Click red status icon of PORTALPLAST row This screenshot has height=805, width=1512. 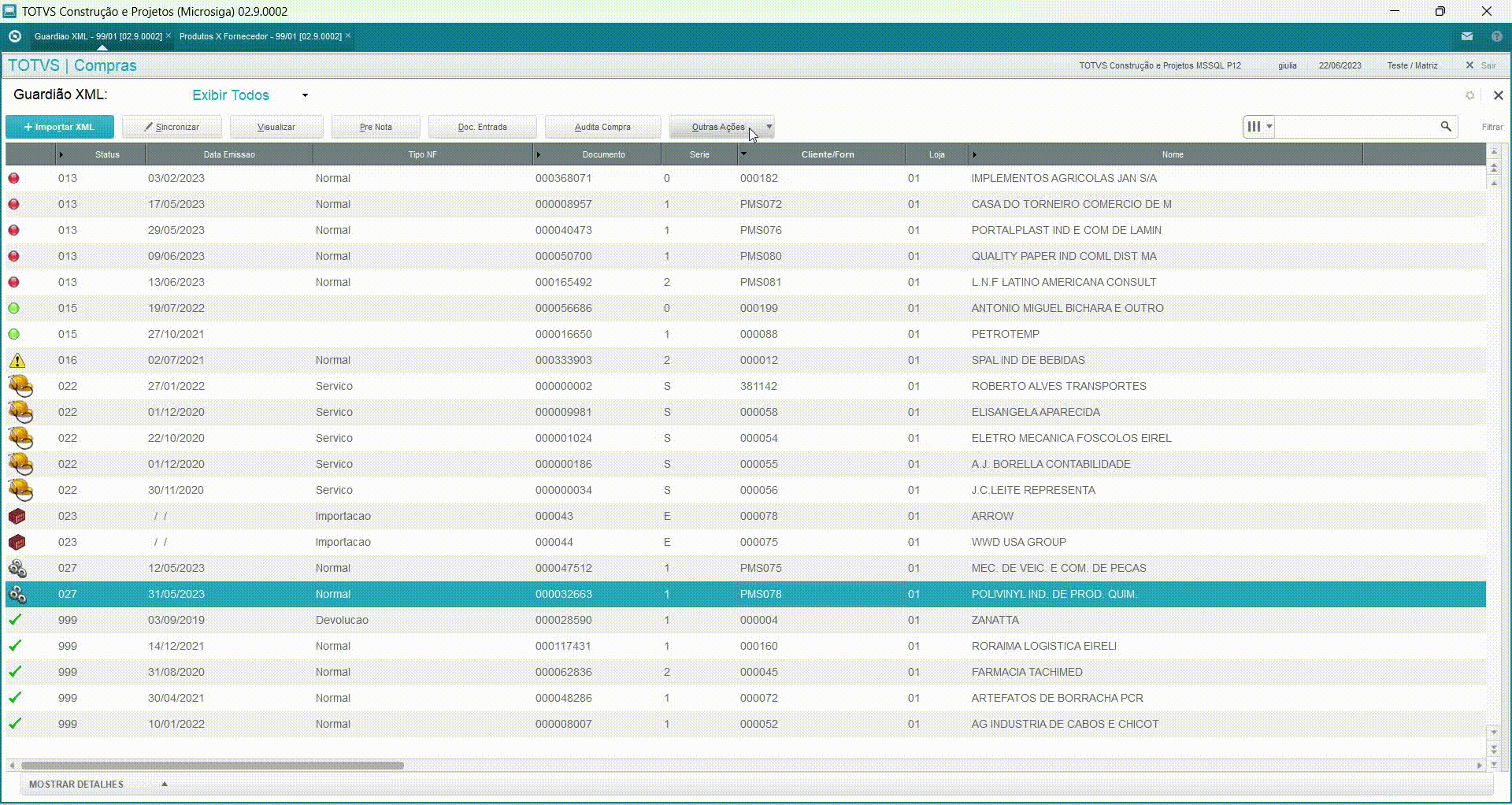click(x=13, y=230)
